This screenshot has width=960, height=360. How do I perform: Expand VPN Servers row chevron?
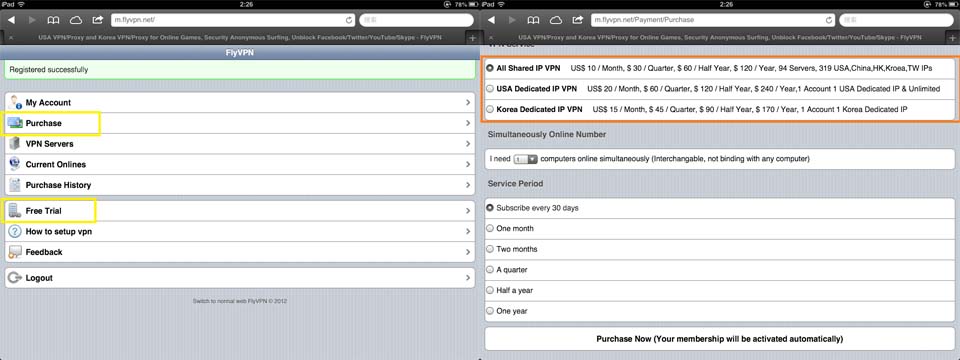click(x=468, y=144)
